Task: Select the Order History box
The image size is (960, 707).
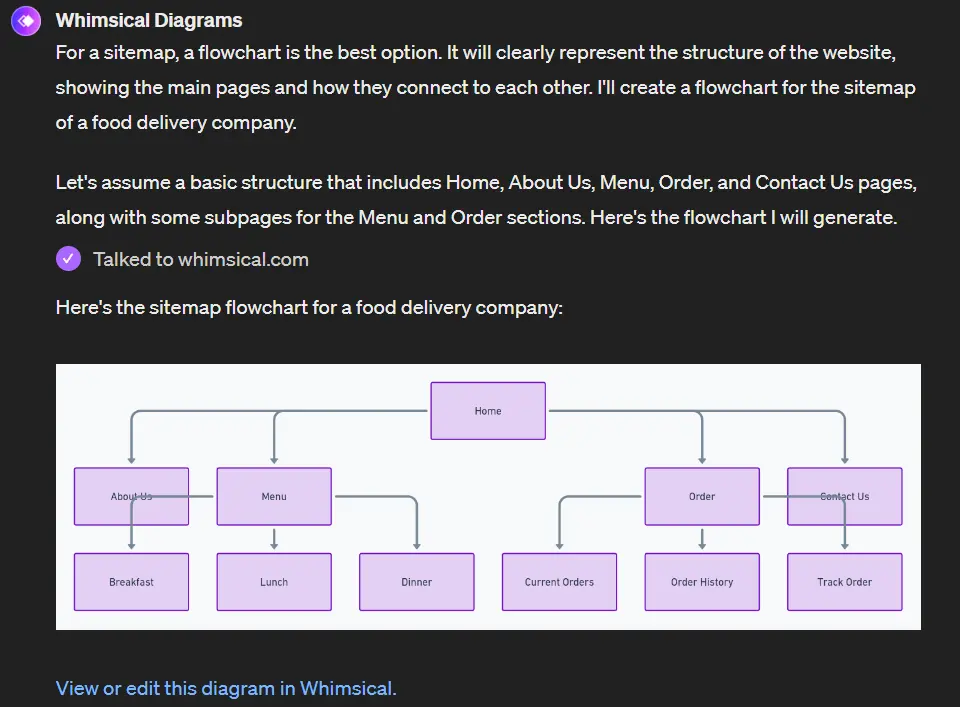Action: point(702,581)
